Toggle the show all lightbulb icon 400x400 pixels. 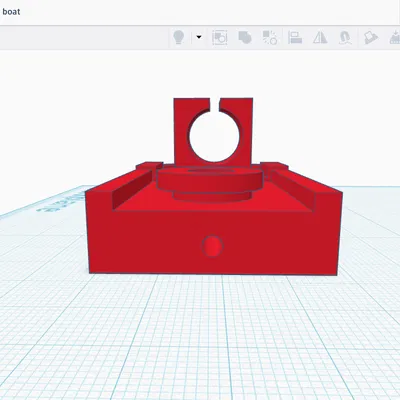(x=179, y=37)
